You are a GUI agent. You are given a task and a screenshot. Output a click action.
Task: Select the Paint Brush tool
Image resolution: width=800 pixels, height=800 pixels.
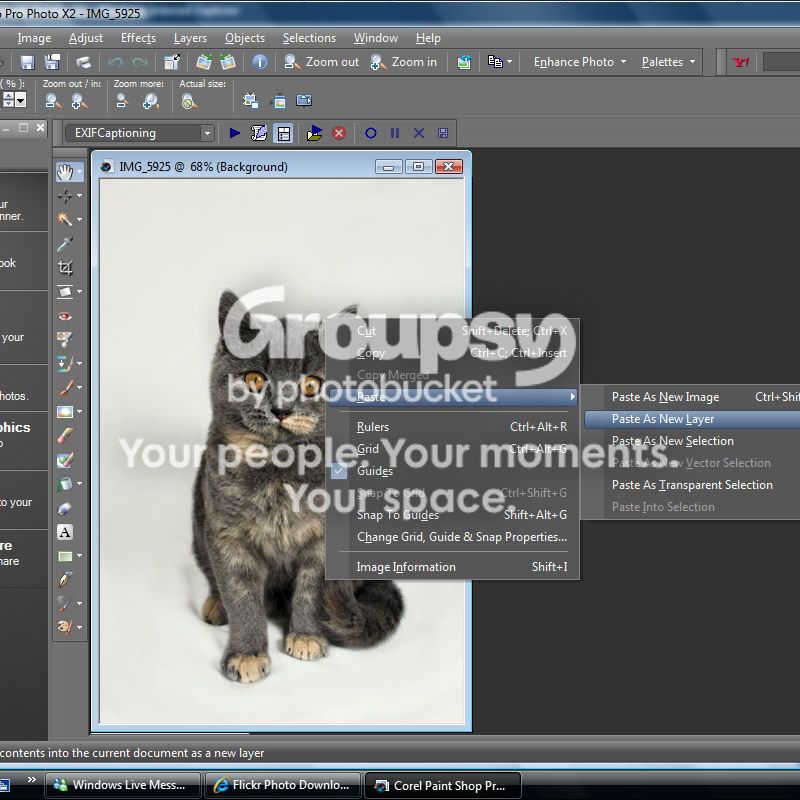point(65,388)
